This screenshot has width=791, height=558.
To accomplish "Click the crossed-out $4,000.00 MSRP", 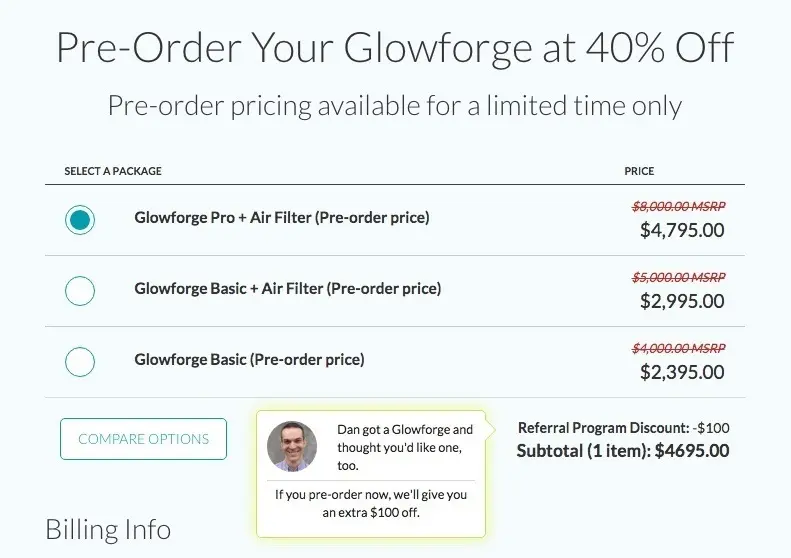I will click(x=678, y=348).
